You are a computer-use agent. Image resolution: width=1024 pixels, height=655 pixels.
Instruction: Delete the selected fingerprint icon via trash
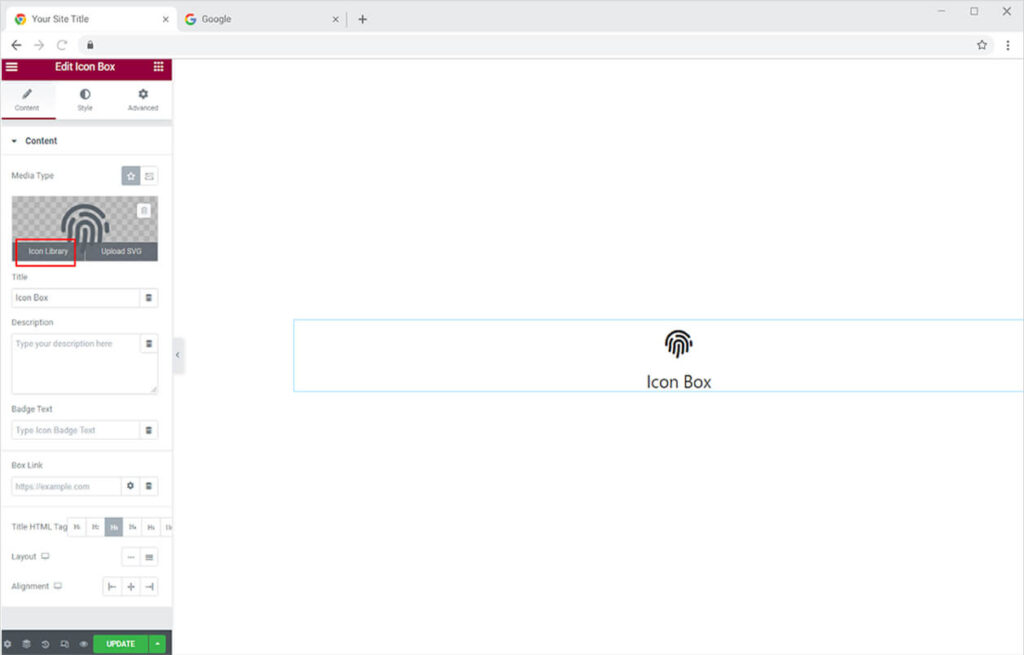144,211
